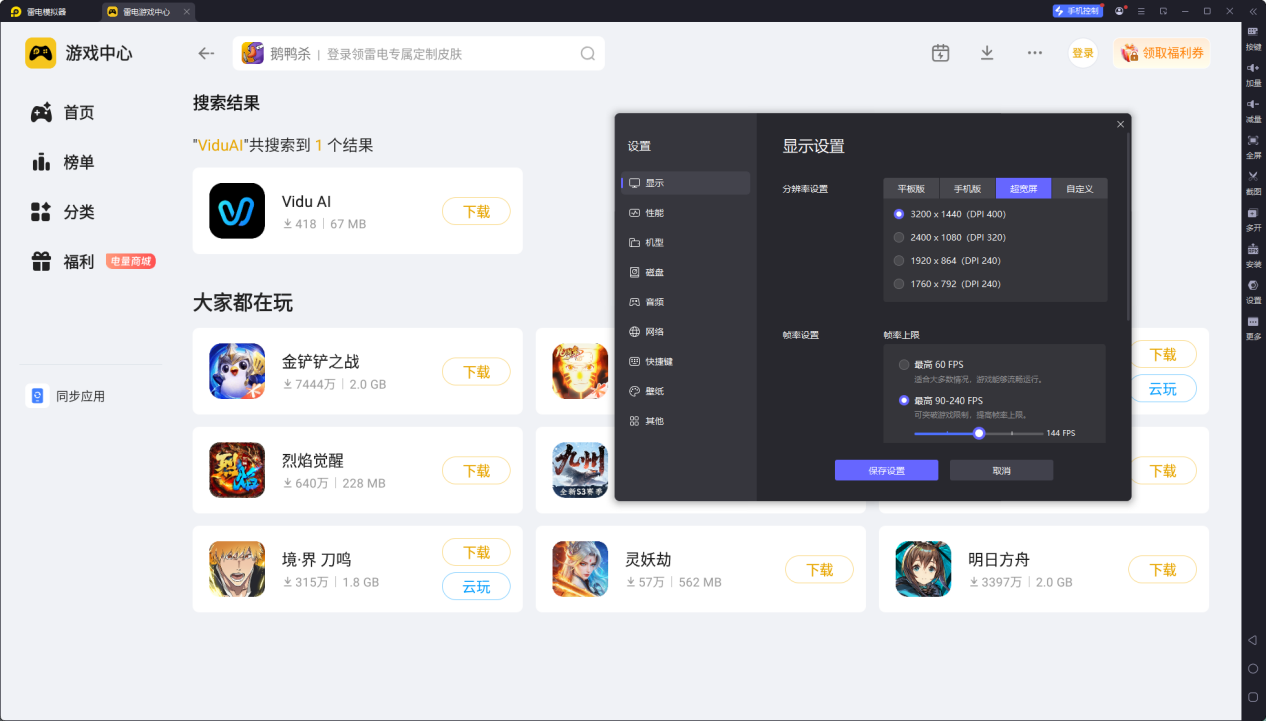Open the 烈焰觉醒 game icon
Image resolution: width=1266 pixels, height=721 pixels.
point(237,470)
